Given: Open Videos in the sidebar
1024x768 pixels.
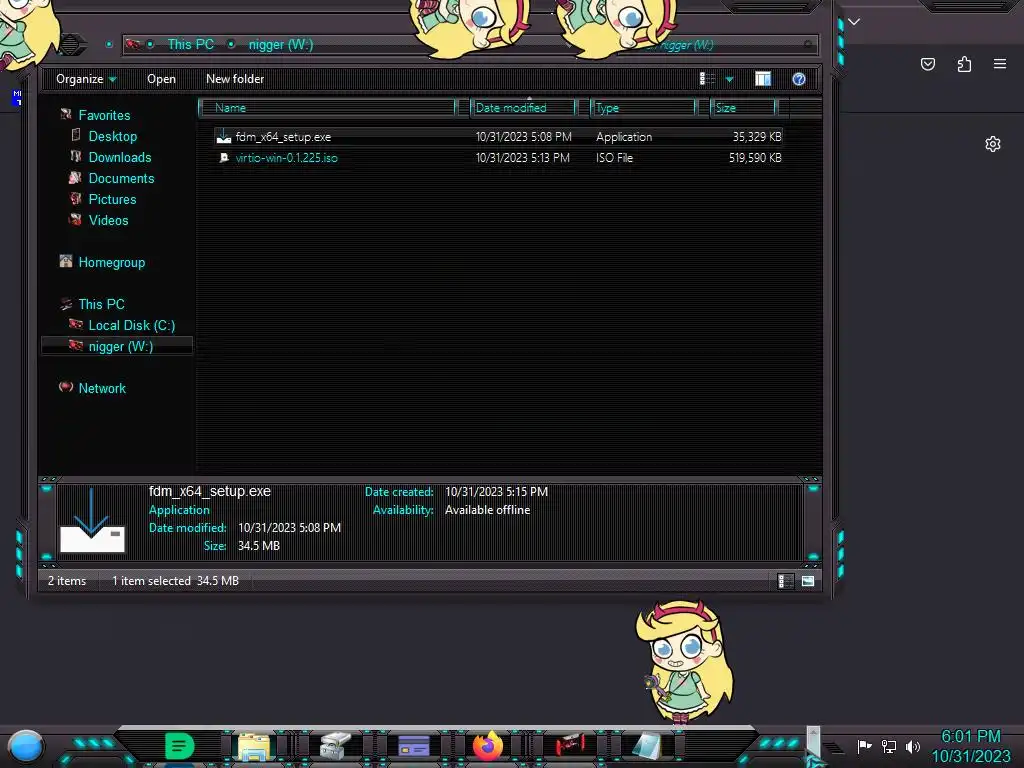Looking at the screenshot, I should coord(108,220).
